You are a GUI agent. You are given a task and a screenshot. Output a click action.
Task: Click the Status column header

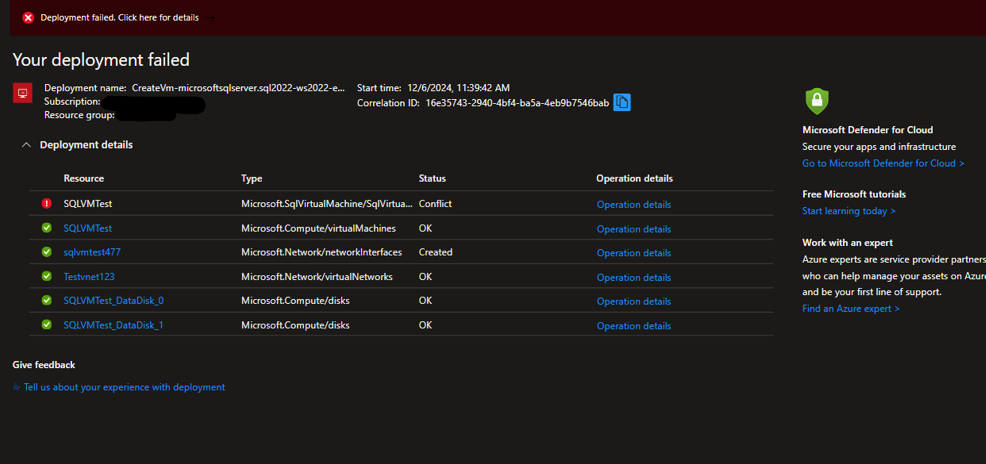click(432, 179)
